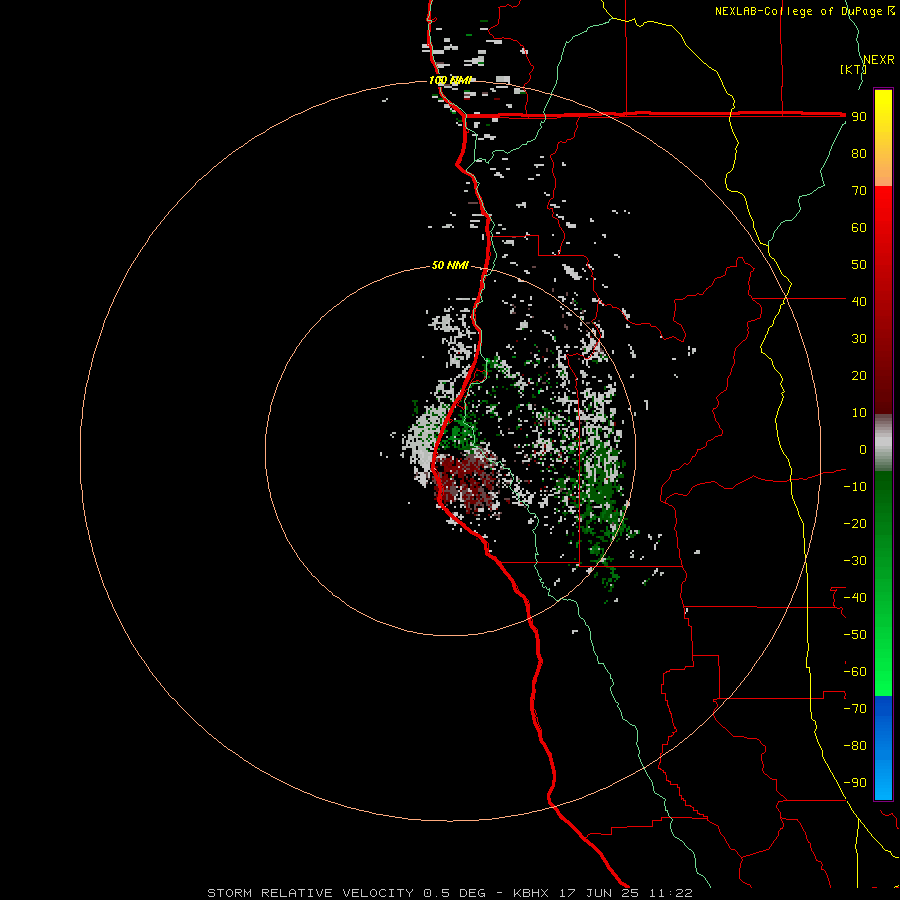Click the 50 NMI range ring label

(x=451, y=265)
